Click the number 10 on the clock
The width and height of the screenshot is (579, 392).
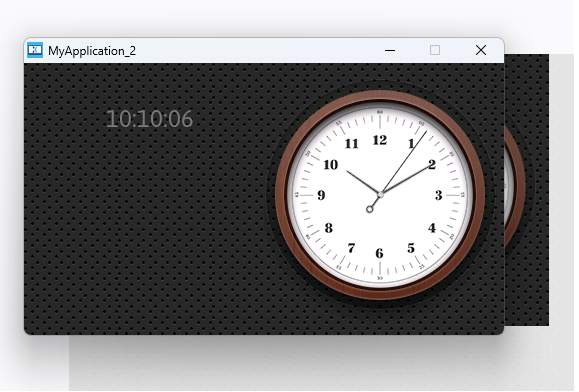coord(330,165)
